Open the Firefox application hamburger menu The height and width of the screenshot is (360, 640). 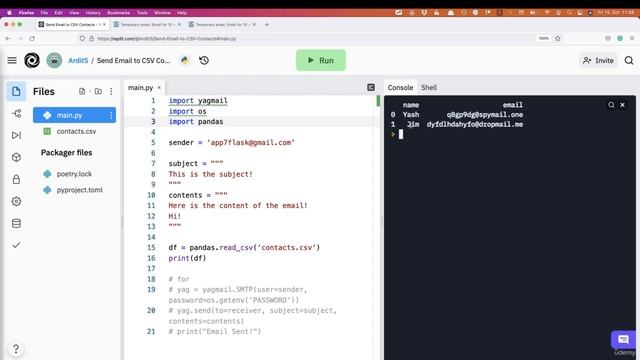coord(632,38)
